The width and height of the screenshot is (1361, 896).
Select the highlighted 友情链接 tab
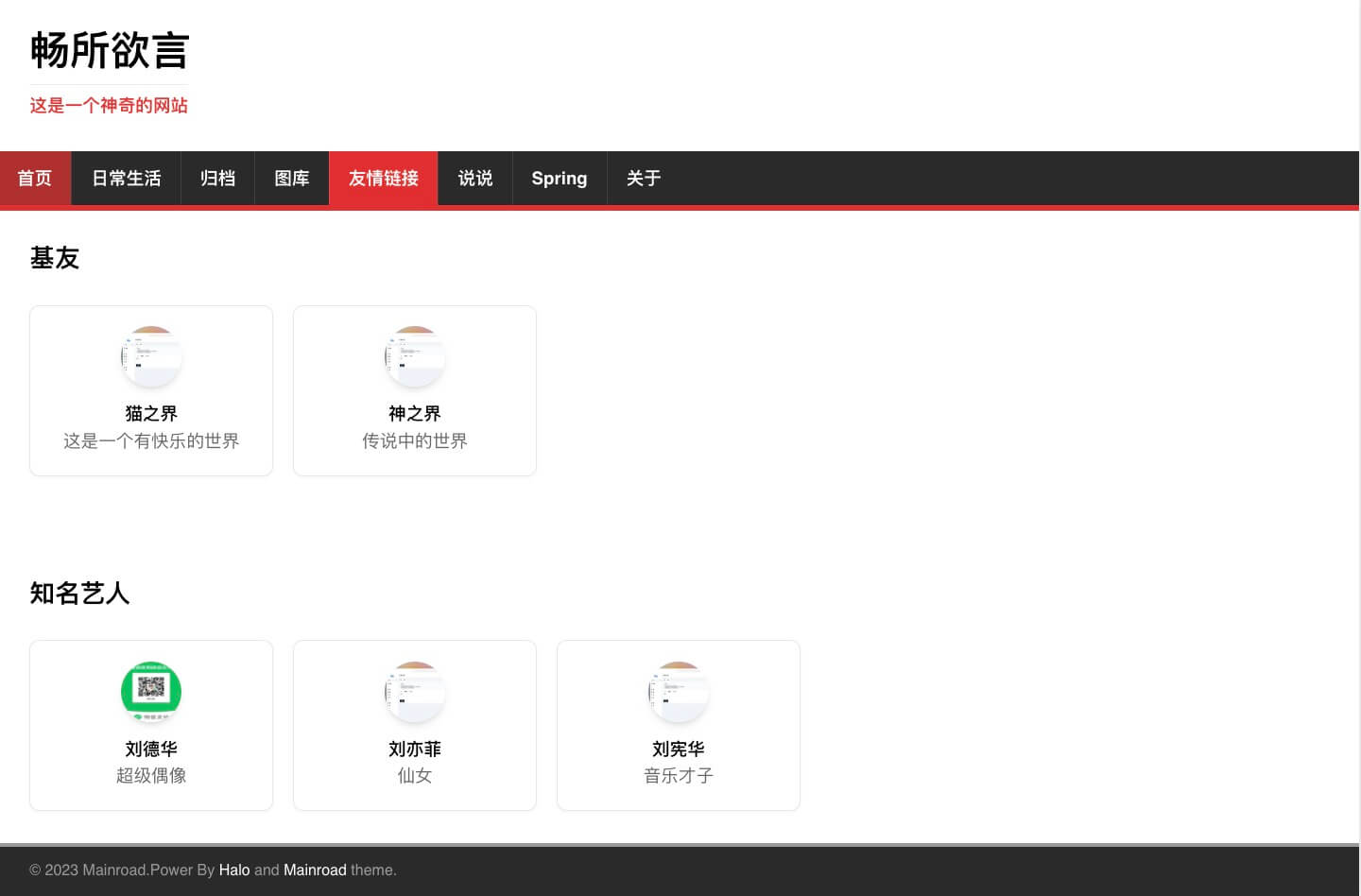383,178
